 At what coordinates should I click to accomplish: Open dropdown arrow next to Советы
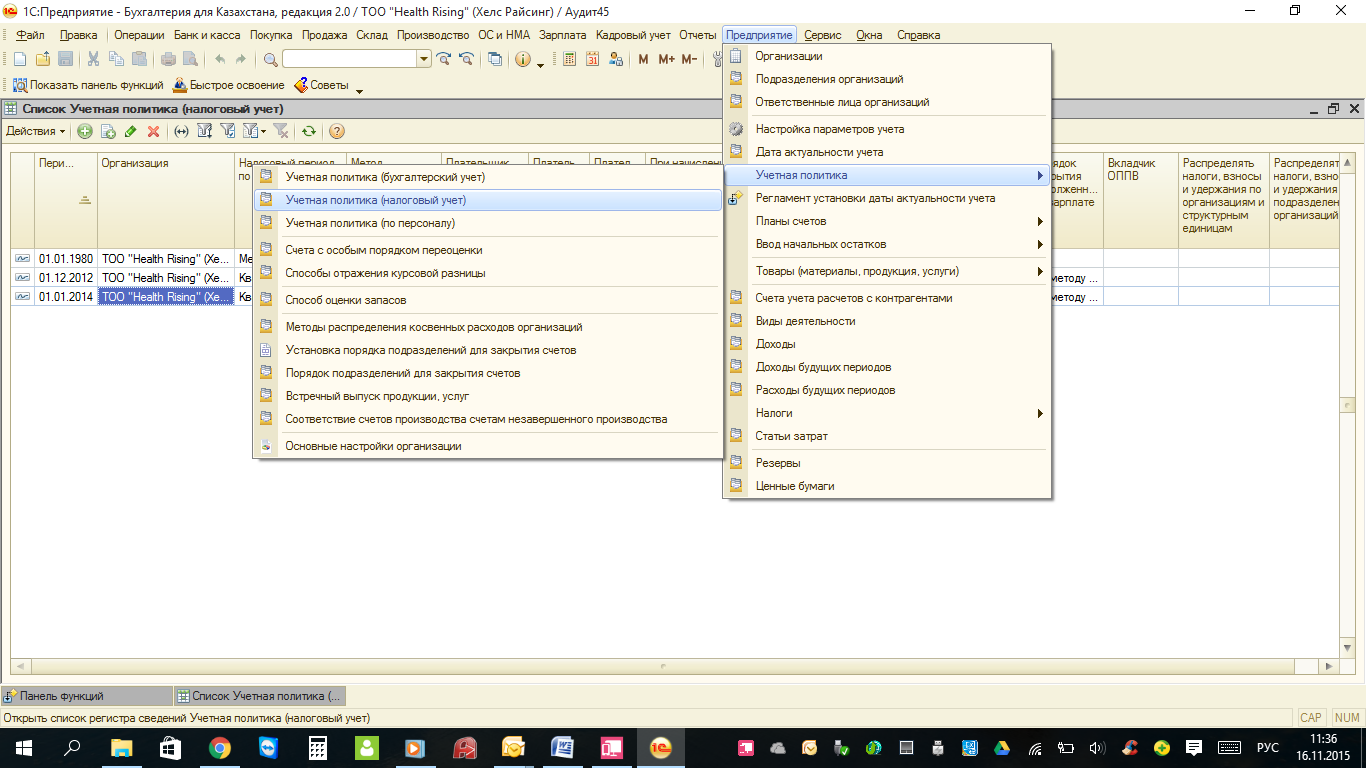click(359, 90)
